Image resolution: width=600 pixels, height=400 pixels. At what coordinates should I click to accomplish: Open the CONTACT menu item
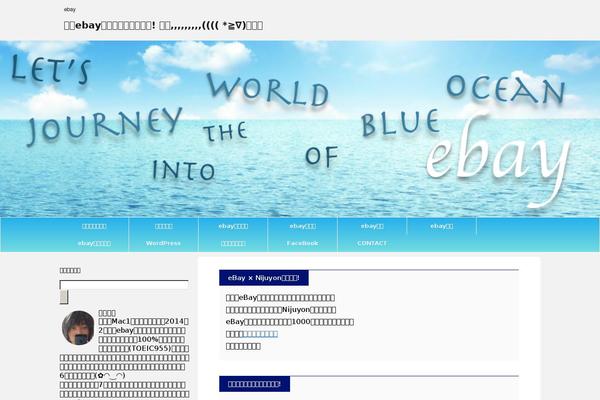pyautogui.click(x=372, y=243)
